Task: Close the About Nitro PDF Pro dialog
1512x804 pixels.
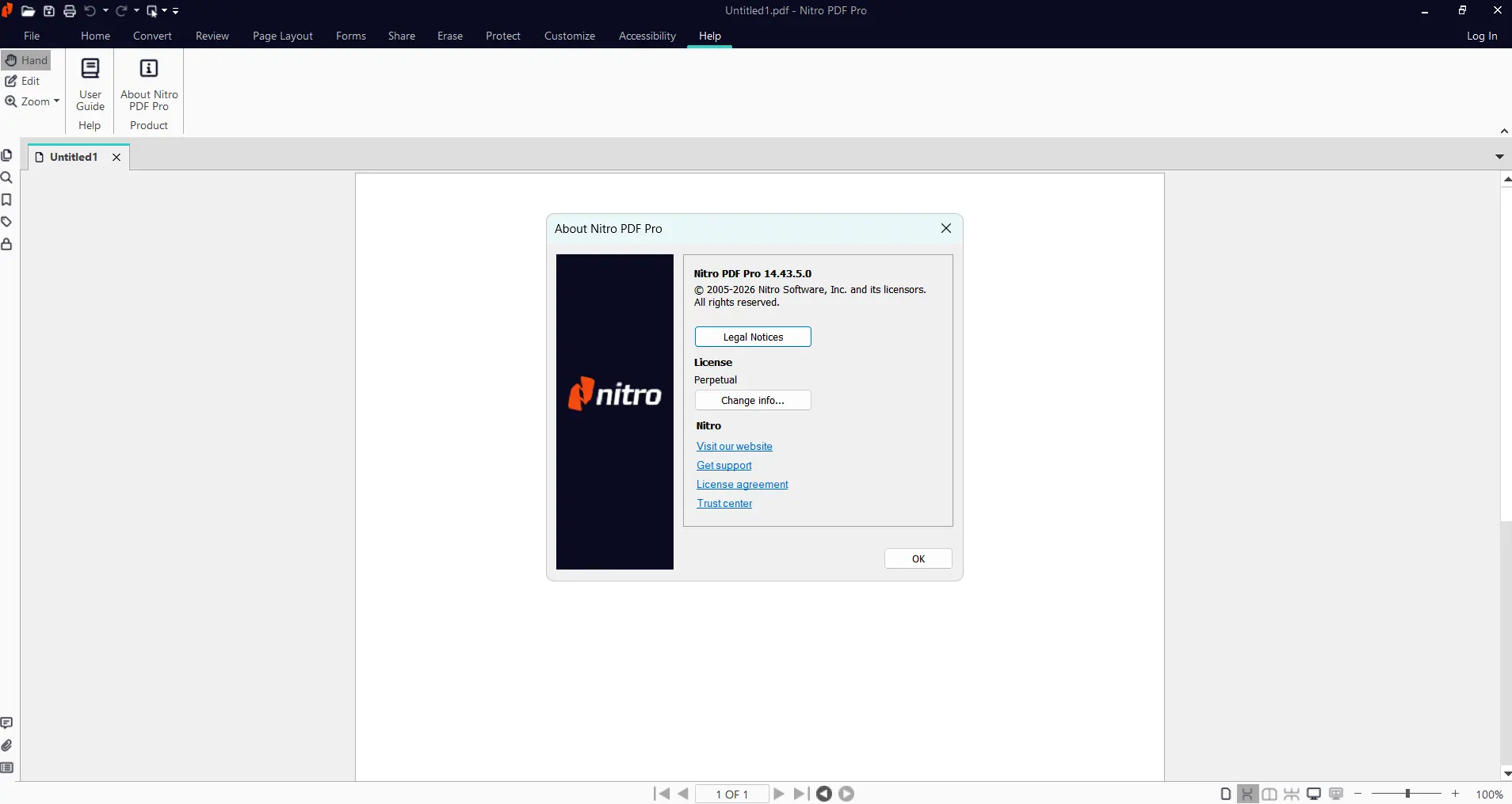Action: coord(946,228)
